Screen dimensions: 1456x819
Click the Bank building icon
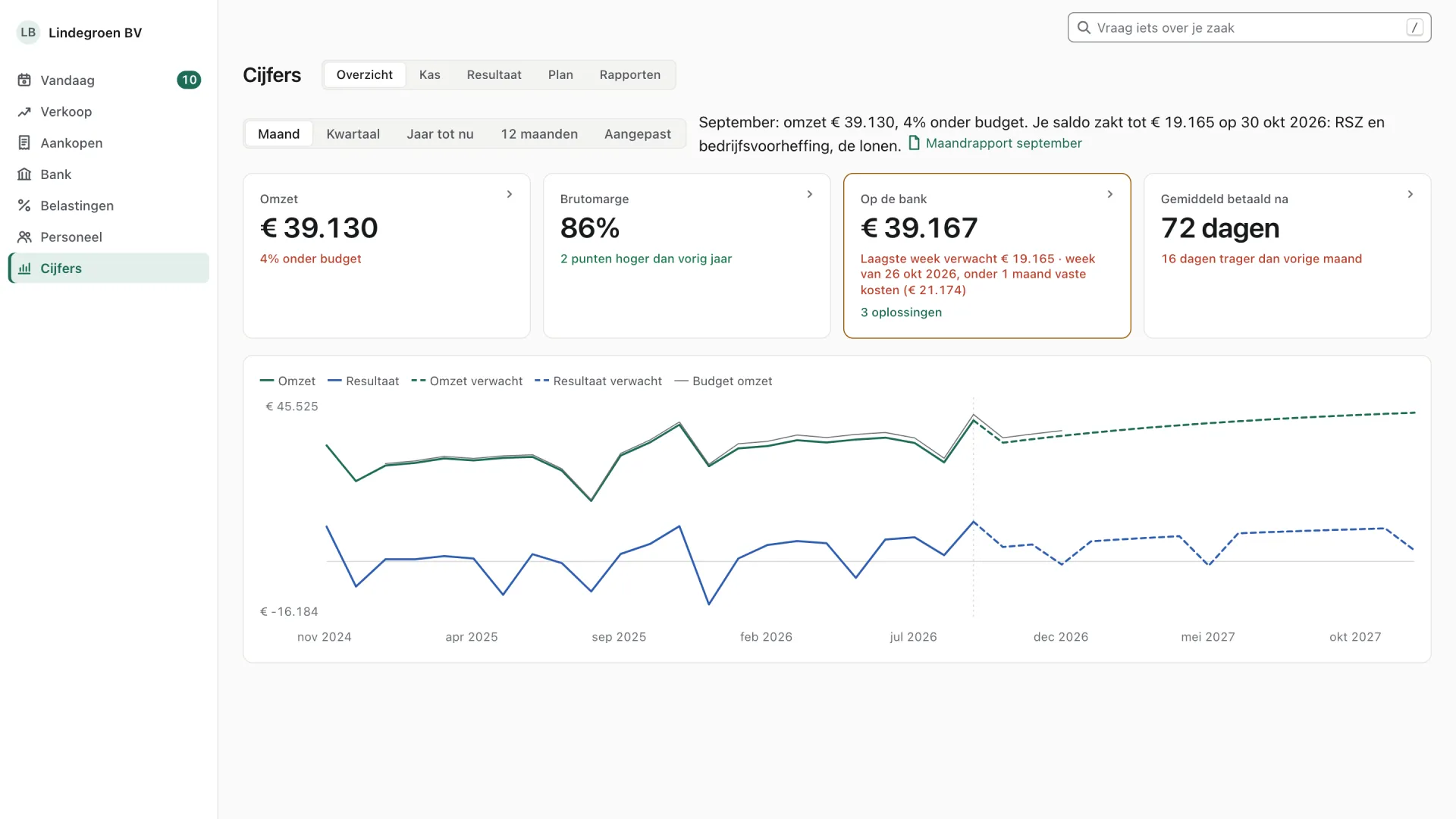24,174
